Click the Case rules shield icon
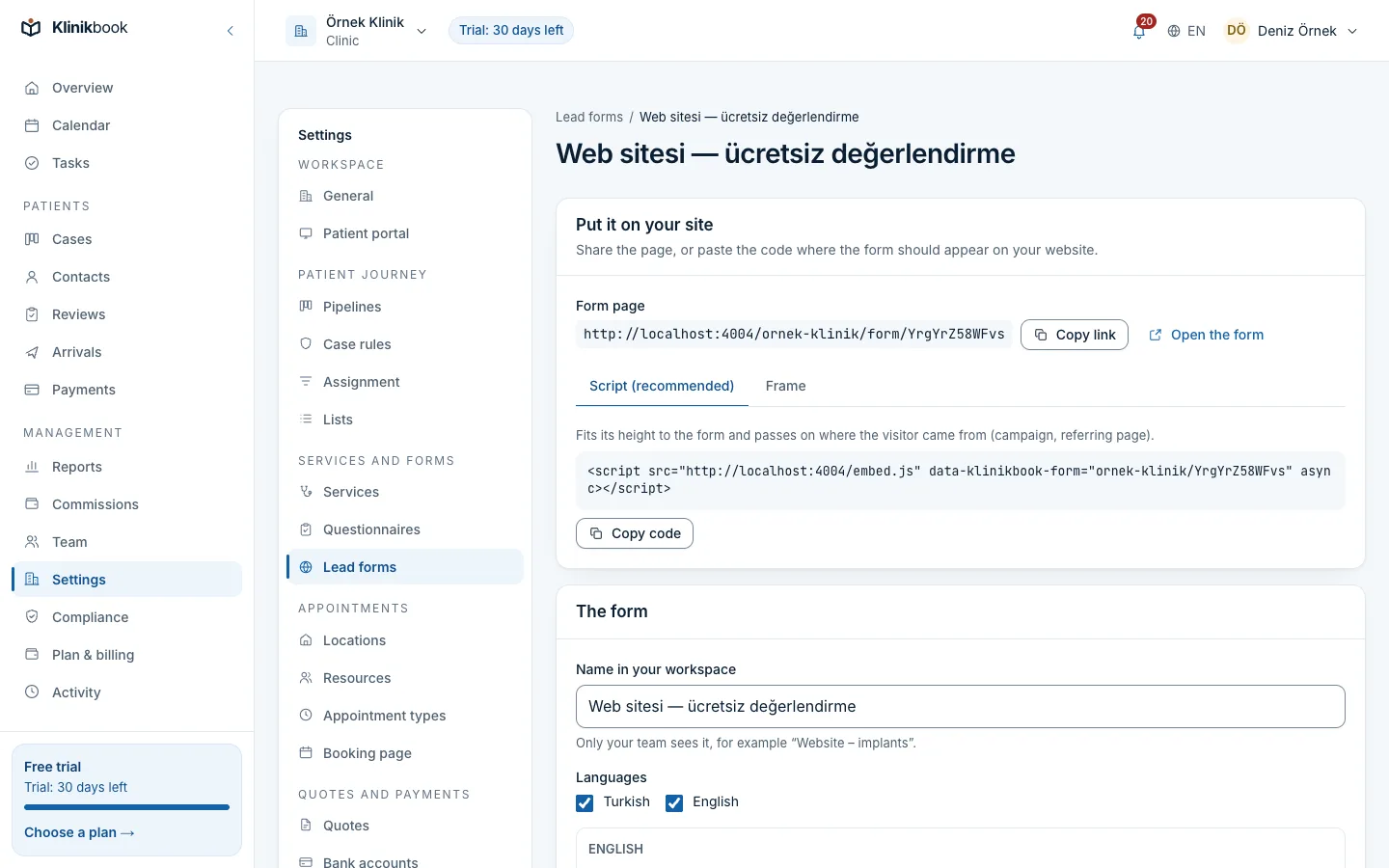1389x868 pixels. point(306,344)
